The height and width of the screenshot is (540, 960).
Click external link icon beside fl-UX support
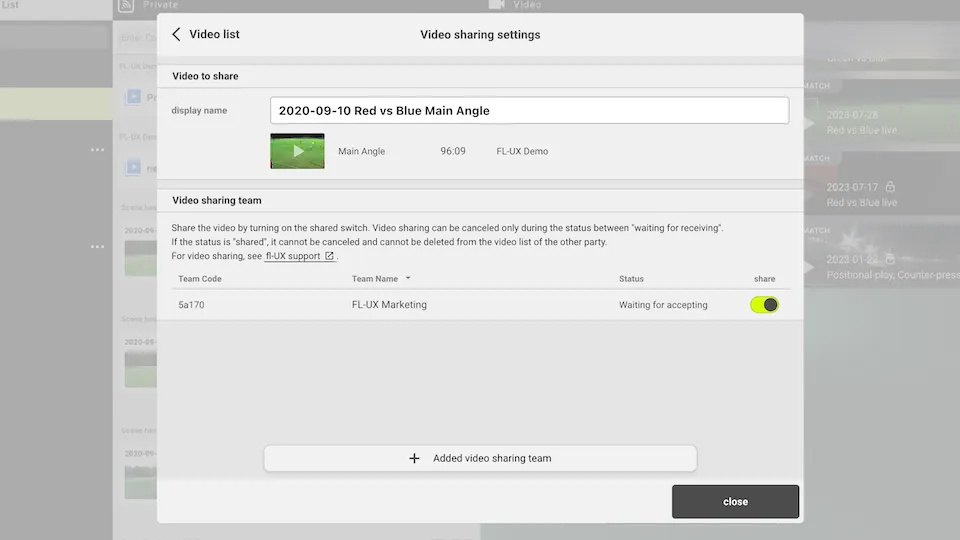(x=329, y=256)
